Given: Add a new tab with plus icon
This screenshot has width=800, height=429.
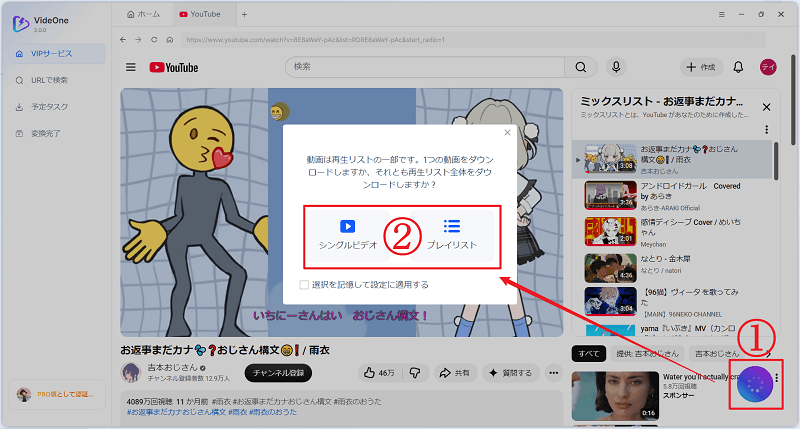Looking at the screenshot, I should pyautogui.click(x=244, y=14).
